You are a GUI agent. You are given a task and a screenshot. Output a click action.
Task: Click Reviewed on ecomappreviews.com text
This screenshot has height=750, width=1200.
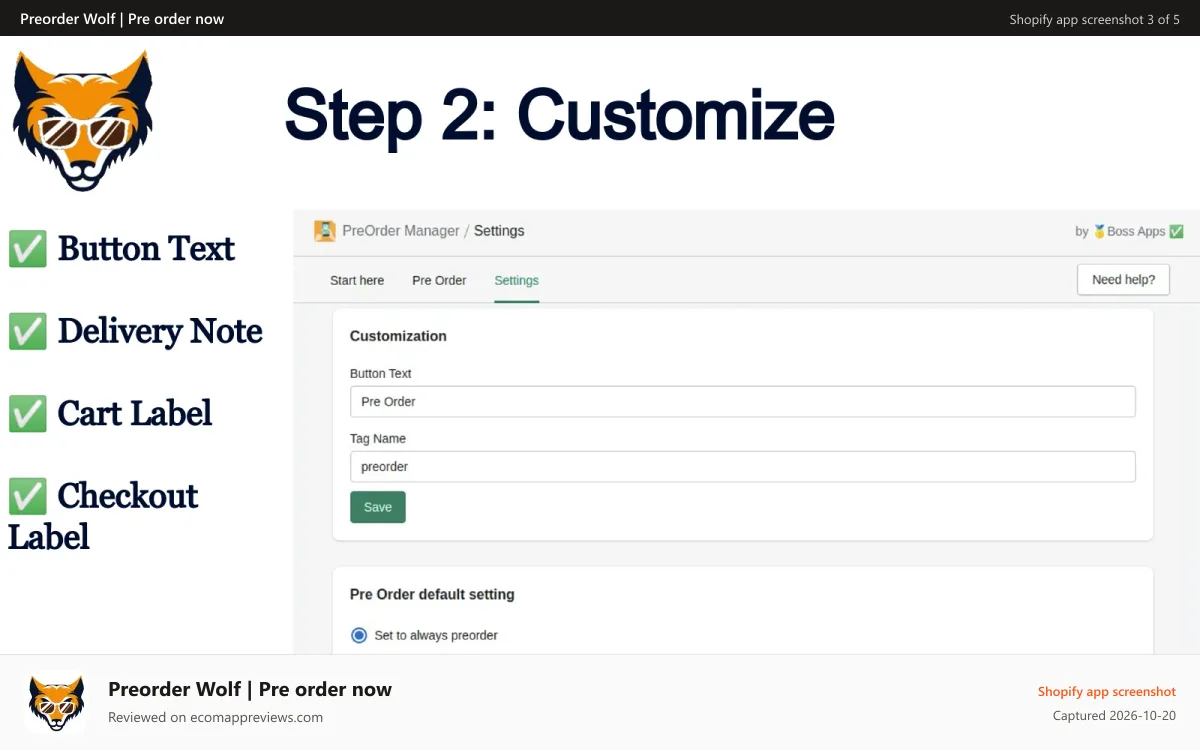[x=215, y=717]
